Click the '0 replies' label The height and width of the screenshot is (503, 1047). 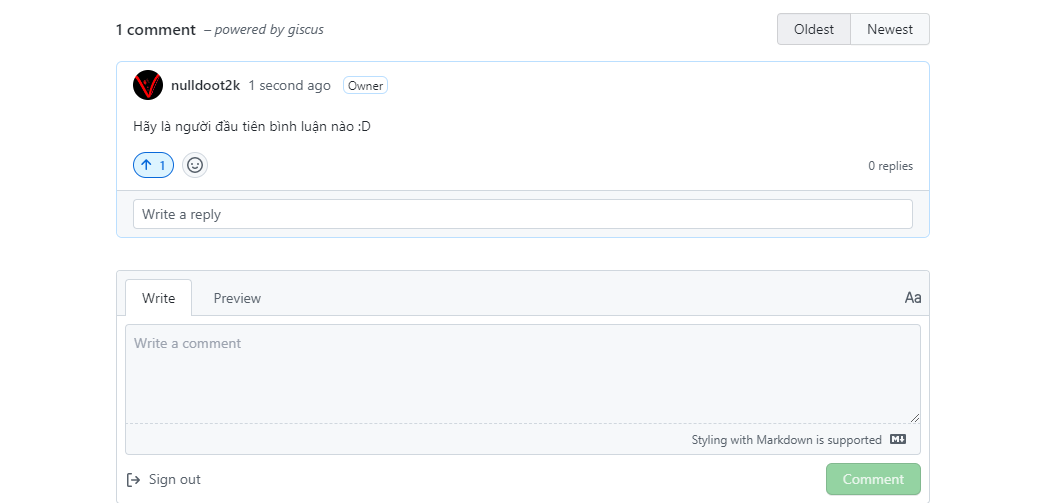pyautogui.click(x=891, y=166)
